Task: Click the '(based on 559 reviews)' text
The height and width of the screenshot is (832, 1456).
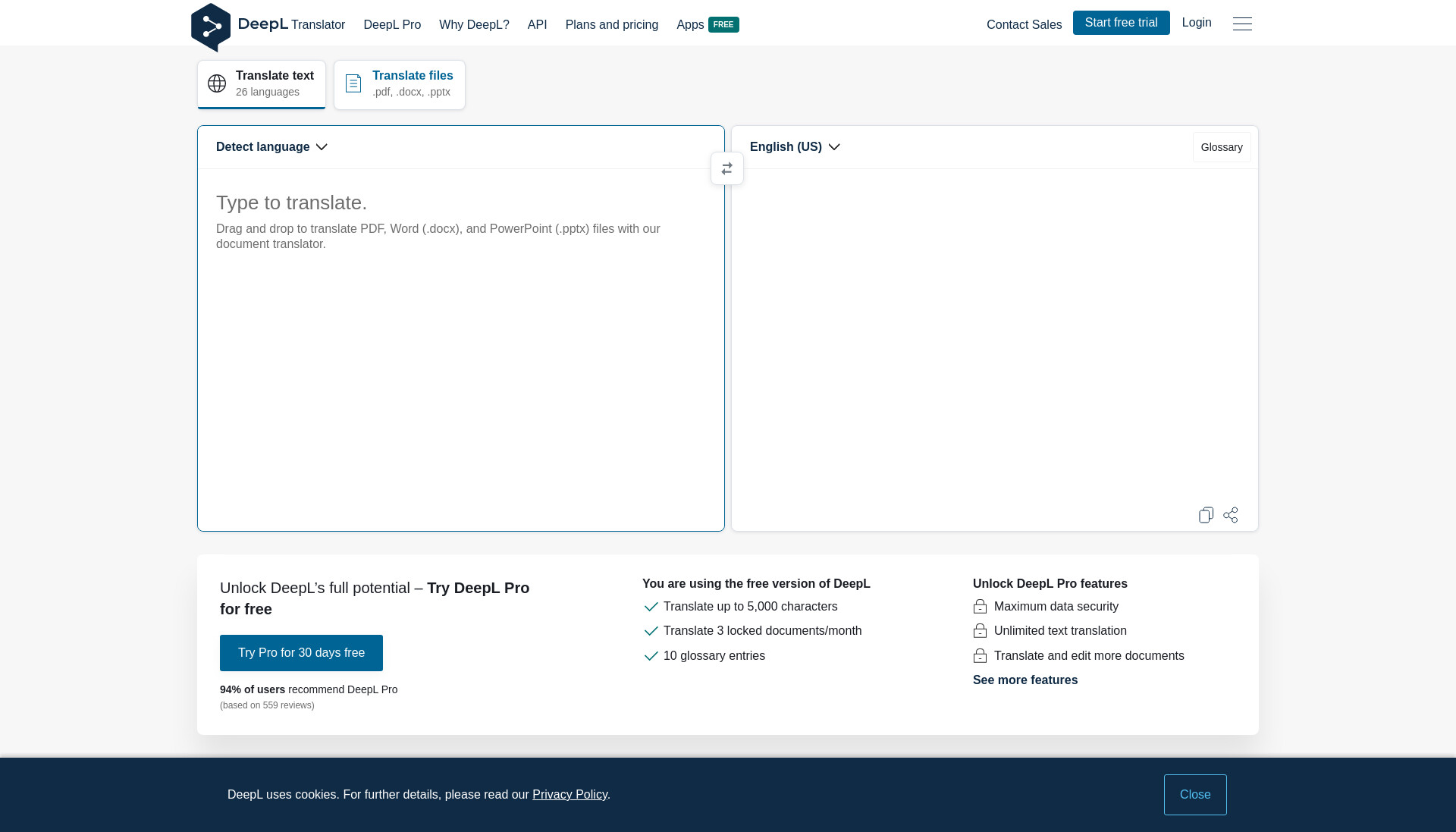Action: click(x=267, y=705)
